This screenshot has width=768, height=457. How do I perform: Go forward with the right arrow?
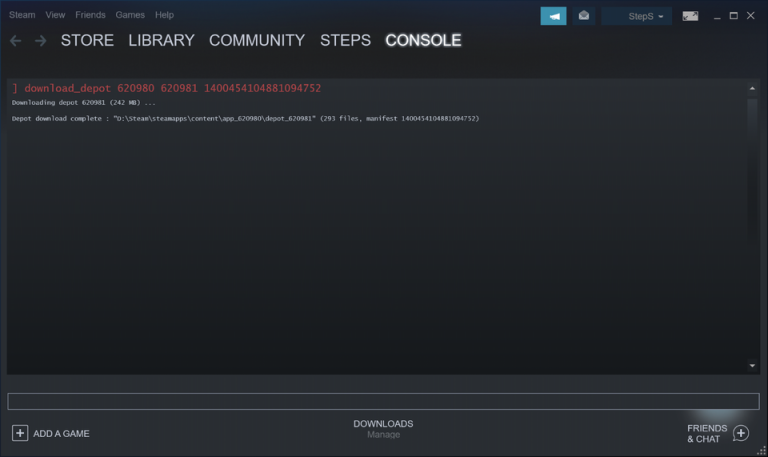tap(41, 41)
